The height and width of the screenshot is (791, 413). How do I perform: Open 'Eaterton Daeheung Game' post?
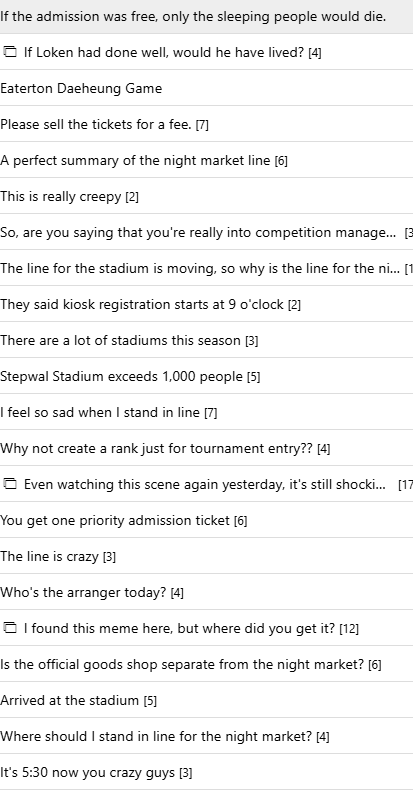pyautogui.click(x=81, y=88)
